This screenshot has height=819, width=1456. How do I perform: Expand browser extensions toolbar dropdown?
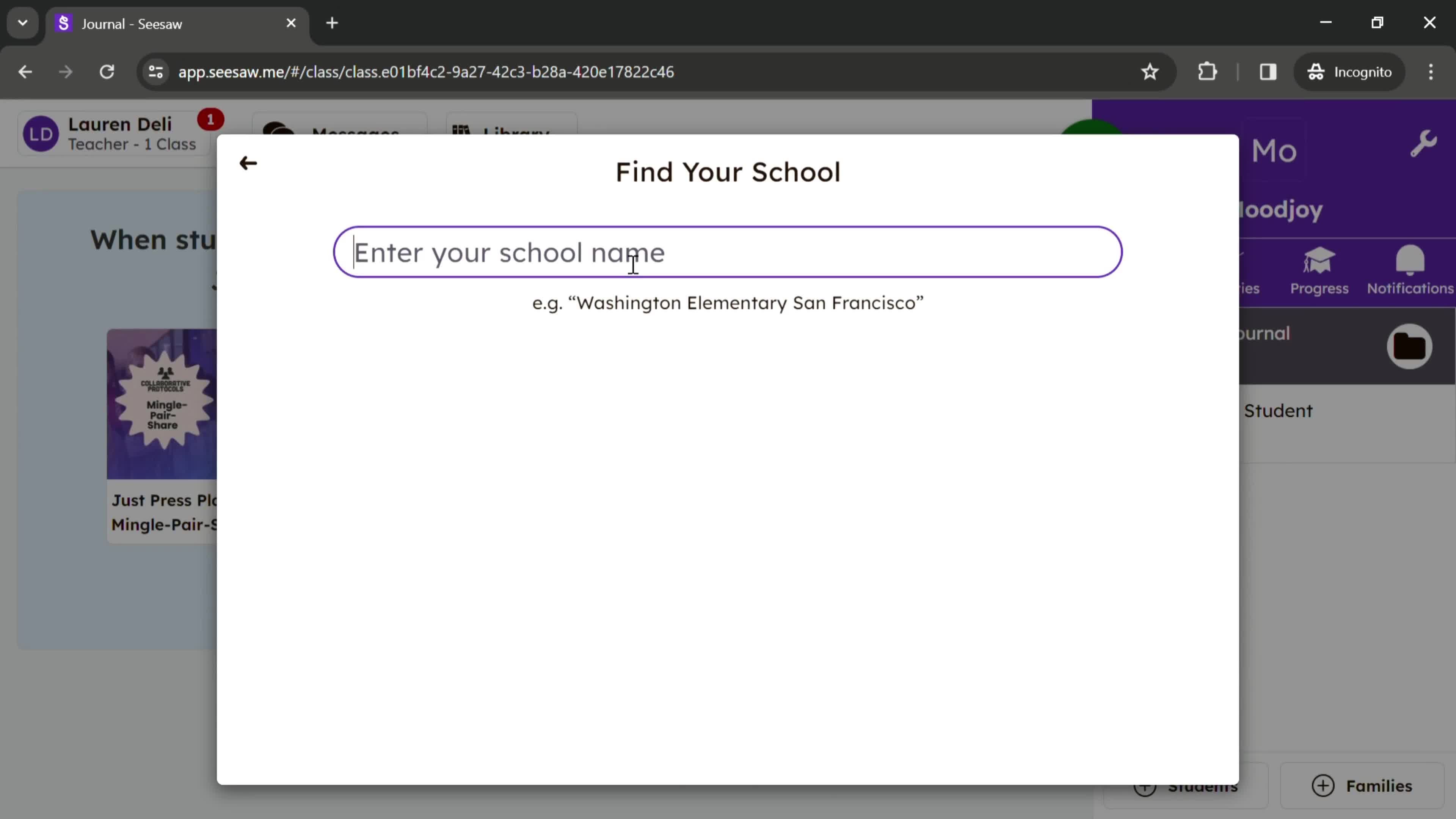[x=1210, y=71]
